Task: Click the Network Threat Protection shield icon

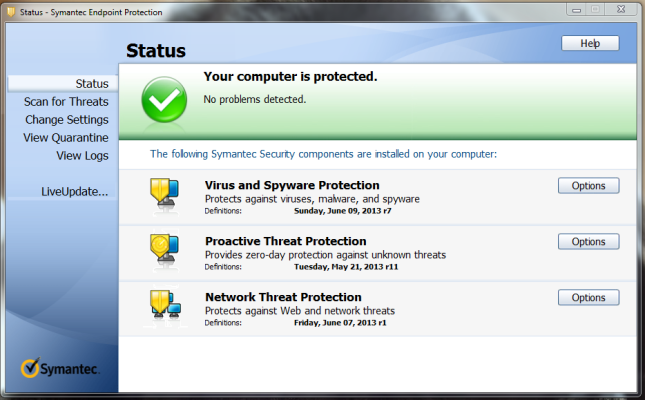Action: point(163,307)
